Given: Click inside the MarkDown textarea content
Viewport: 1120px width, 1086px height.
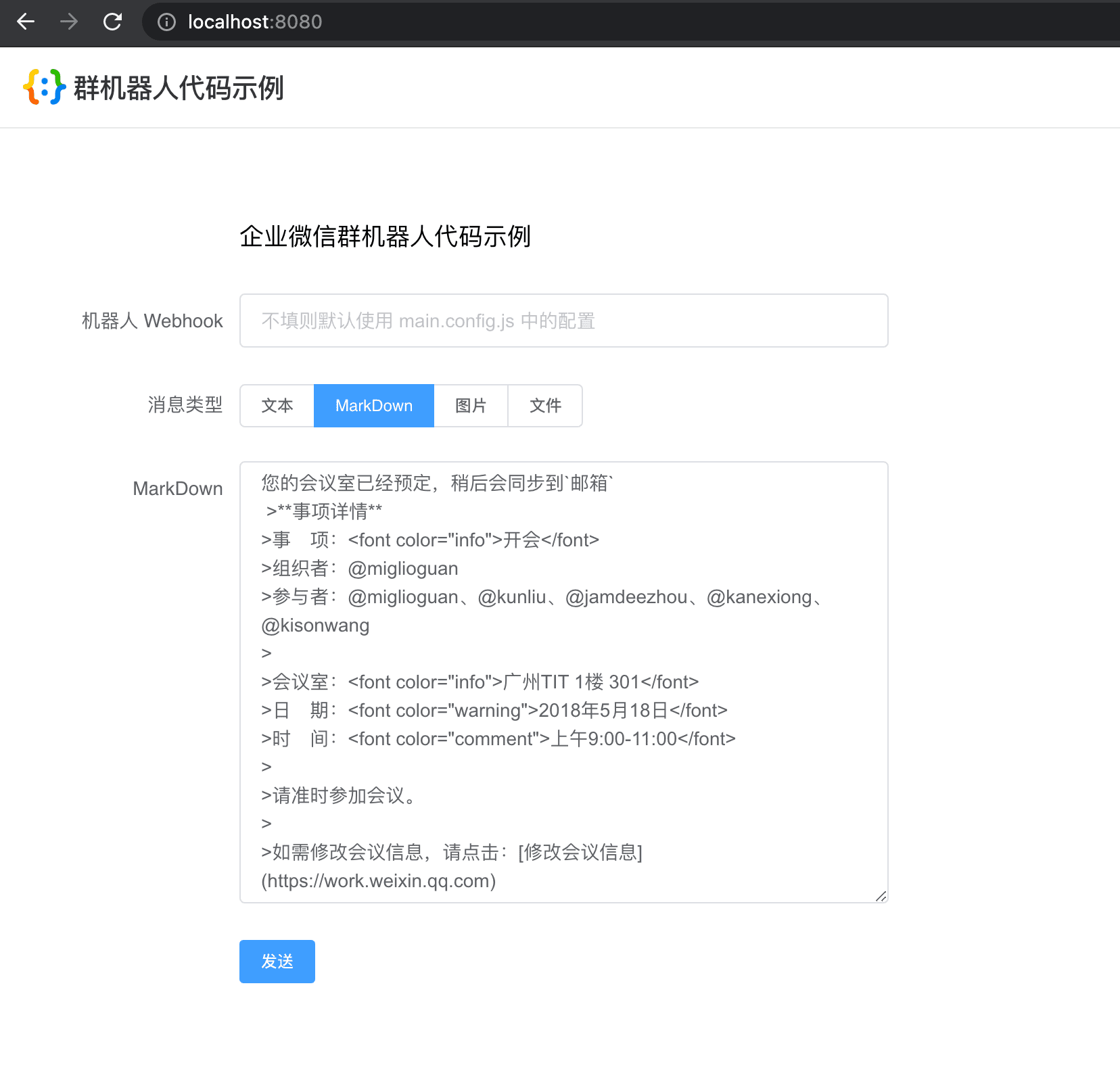Looking at the screenshot, I should [563, 682].
